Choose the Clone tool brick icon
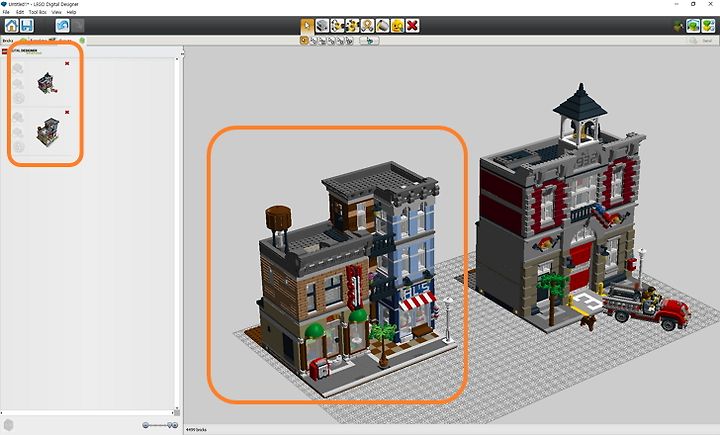This screenshot has height=435, width=720. tap(322, 26)
